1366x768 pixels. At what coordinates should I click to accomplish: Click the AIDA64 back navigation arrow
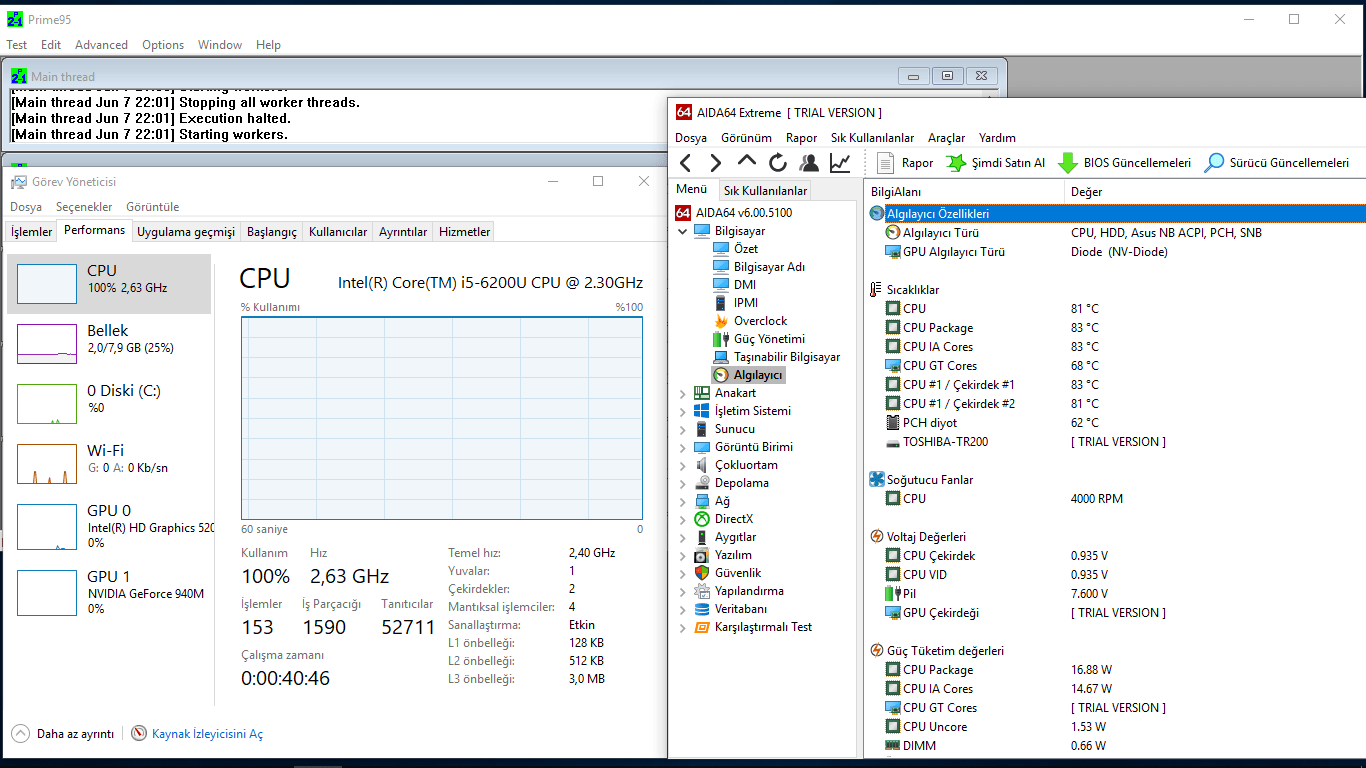pos(685,163)
